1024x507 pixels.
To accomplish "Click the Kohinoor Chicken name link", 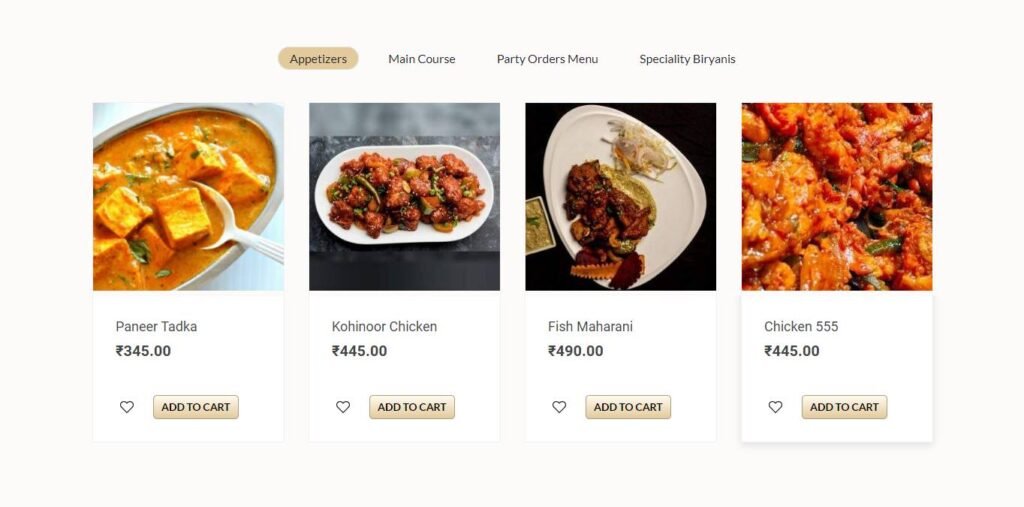I will [x=384, y=326].
